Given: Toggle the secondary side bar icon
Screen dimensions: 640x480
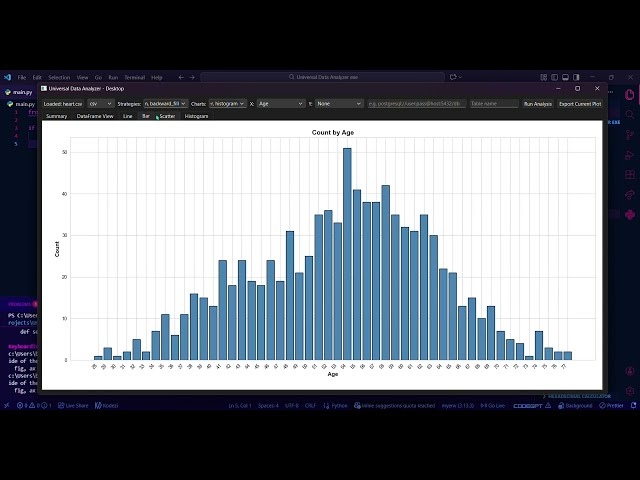Looking at the screenshot, I should point(576,77).
